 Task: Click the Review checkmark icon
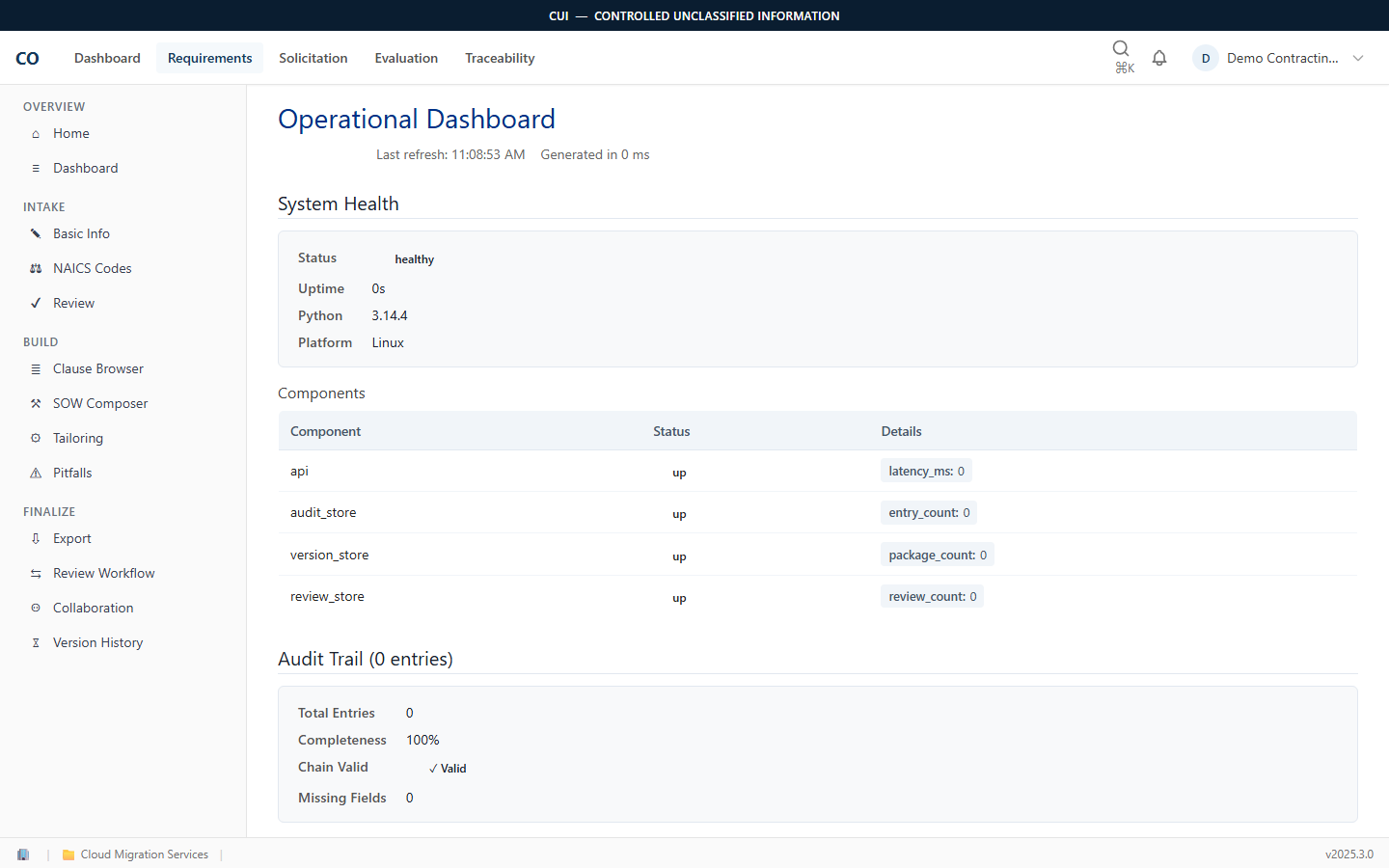pyautogui.click(x=36, y=304)
